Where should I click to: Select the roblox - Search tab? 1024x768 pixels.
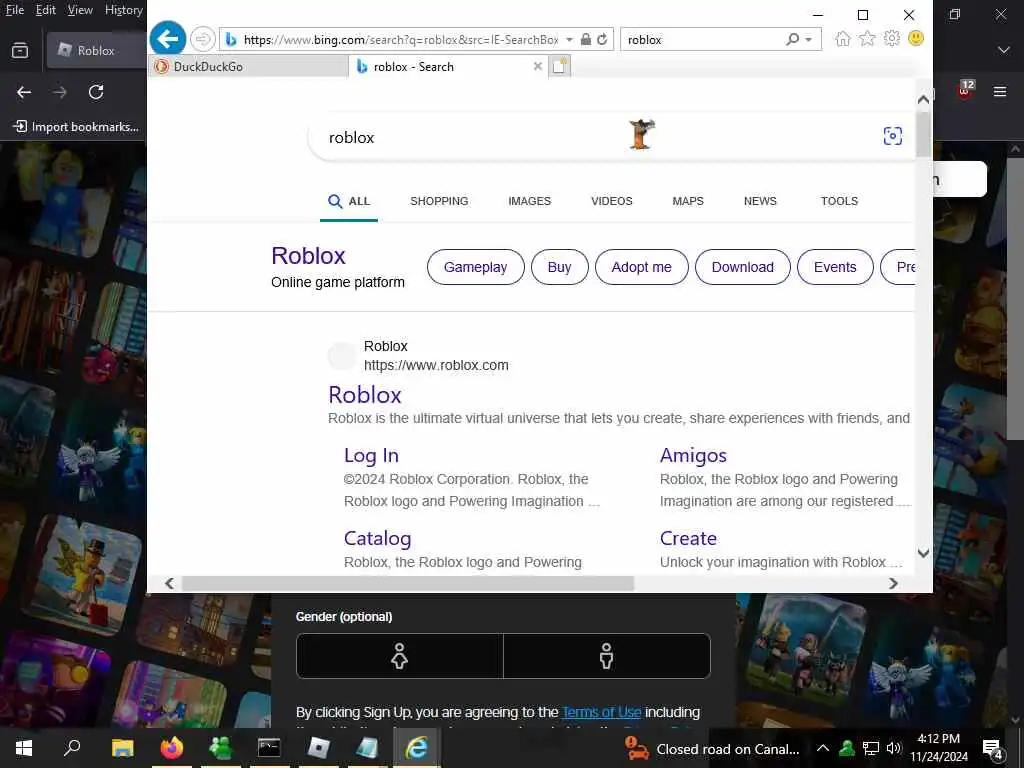(449, 67)
